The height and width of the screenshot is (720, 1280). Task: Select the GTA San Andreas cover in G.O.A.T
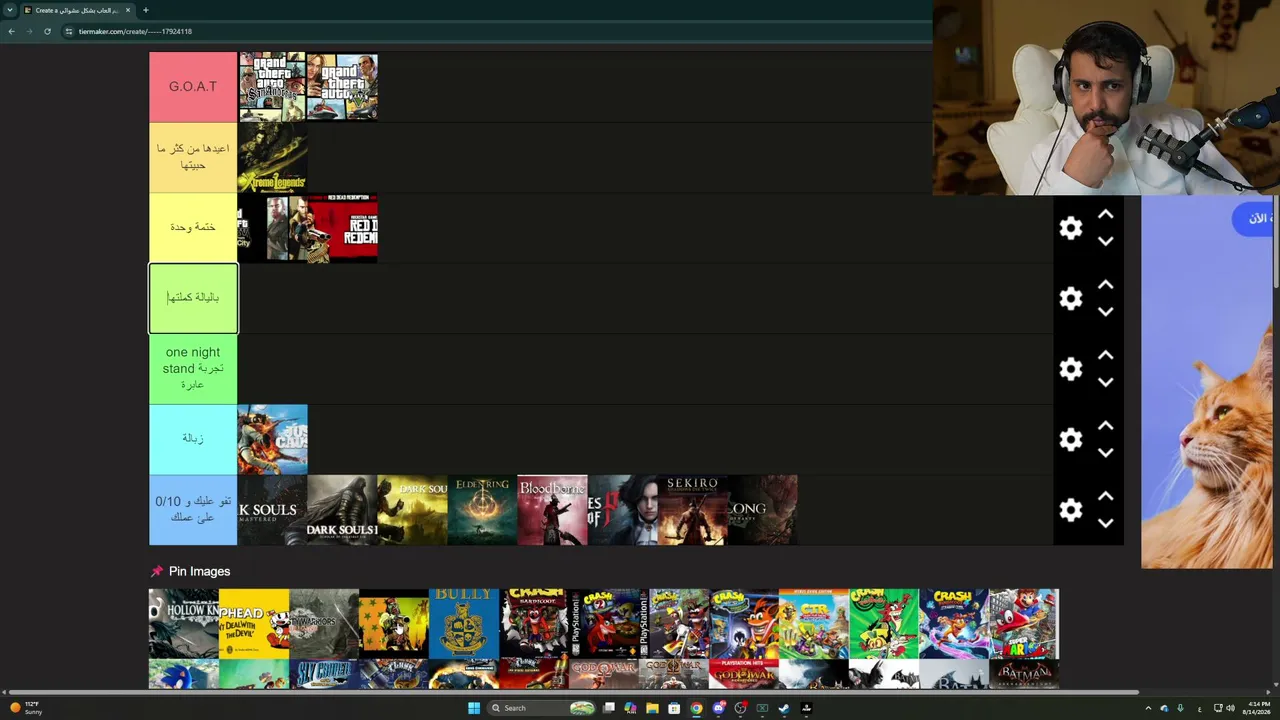click(x=272, y=87)
